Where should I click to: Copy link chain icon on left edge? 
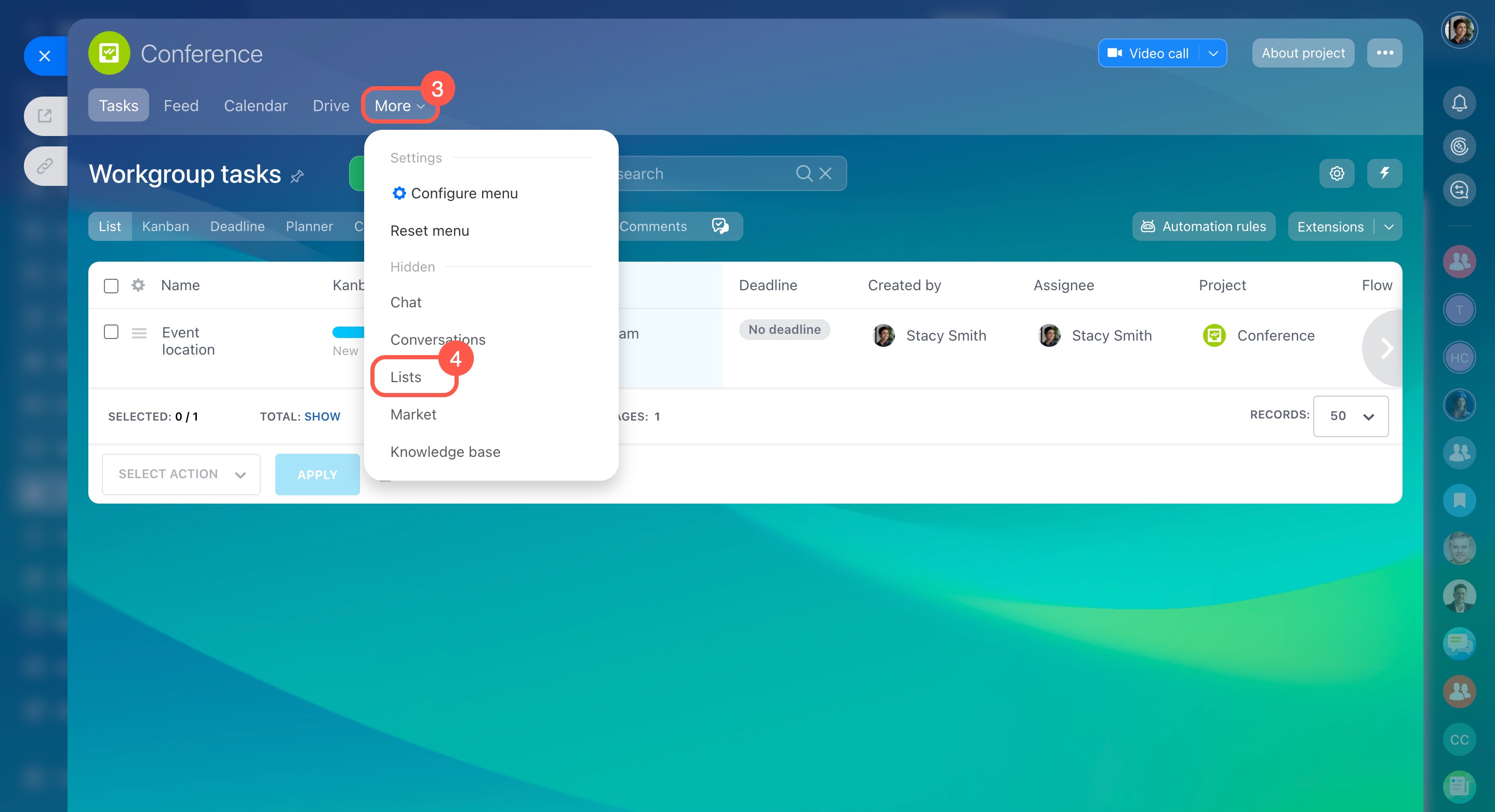tap(45, 167)
